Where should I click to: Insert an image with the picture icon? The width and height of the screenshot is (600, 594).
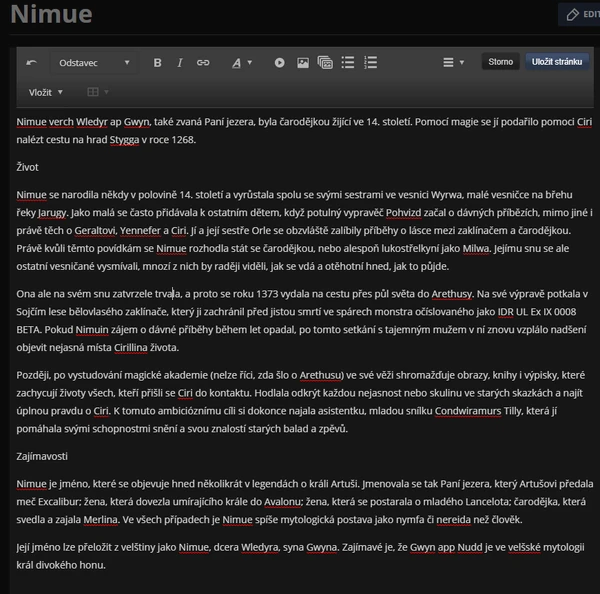(303, 63)
